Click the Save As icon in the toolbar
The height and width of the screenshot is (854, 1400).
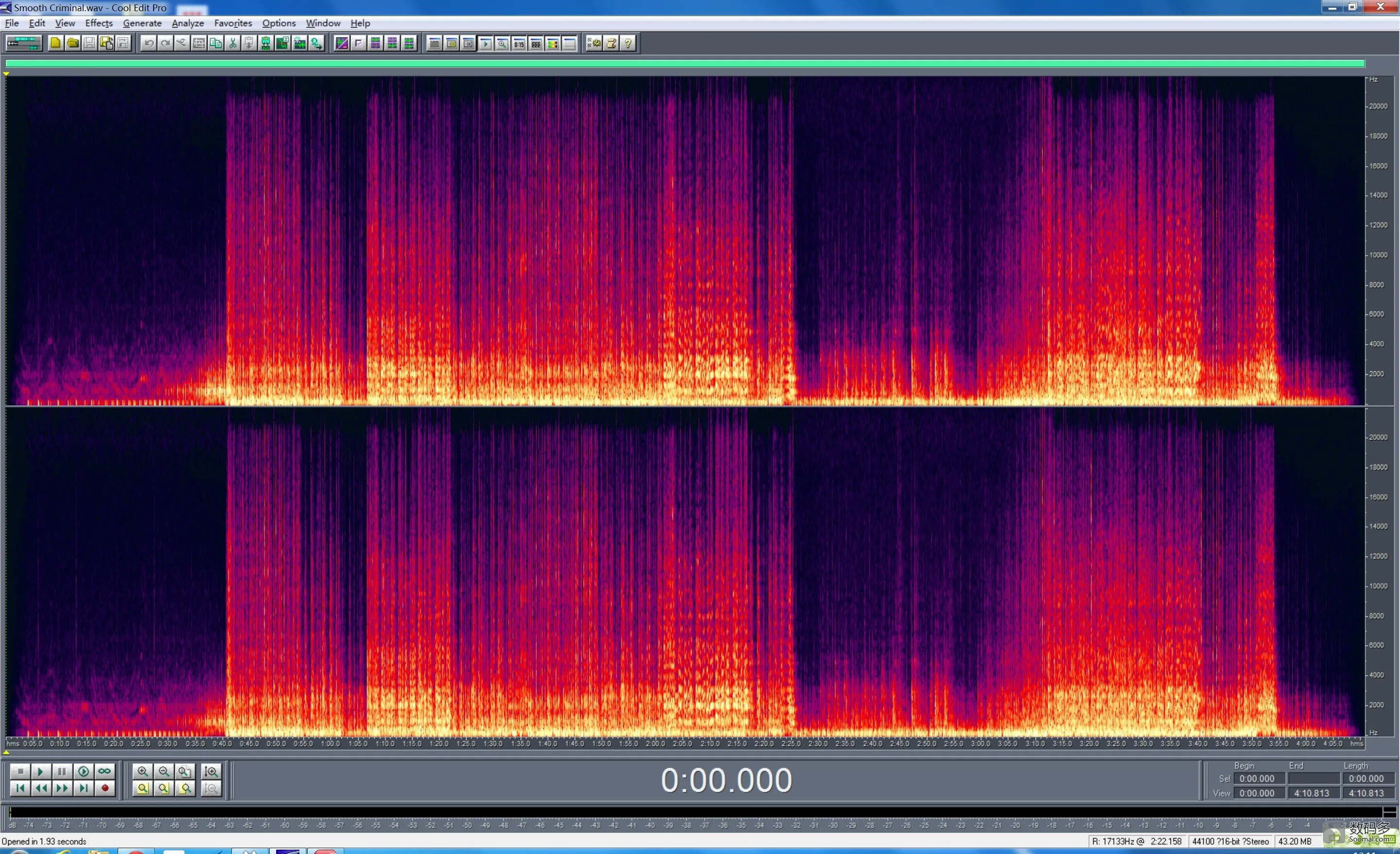coord(106,43)
